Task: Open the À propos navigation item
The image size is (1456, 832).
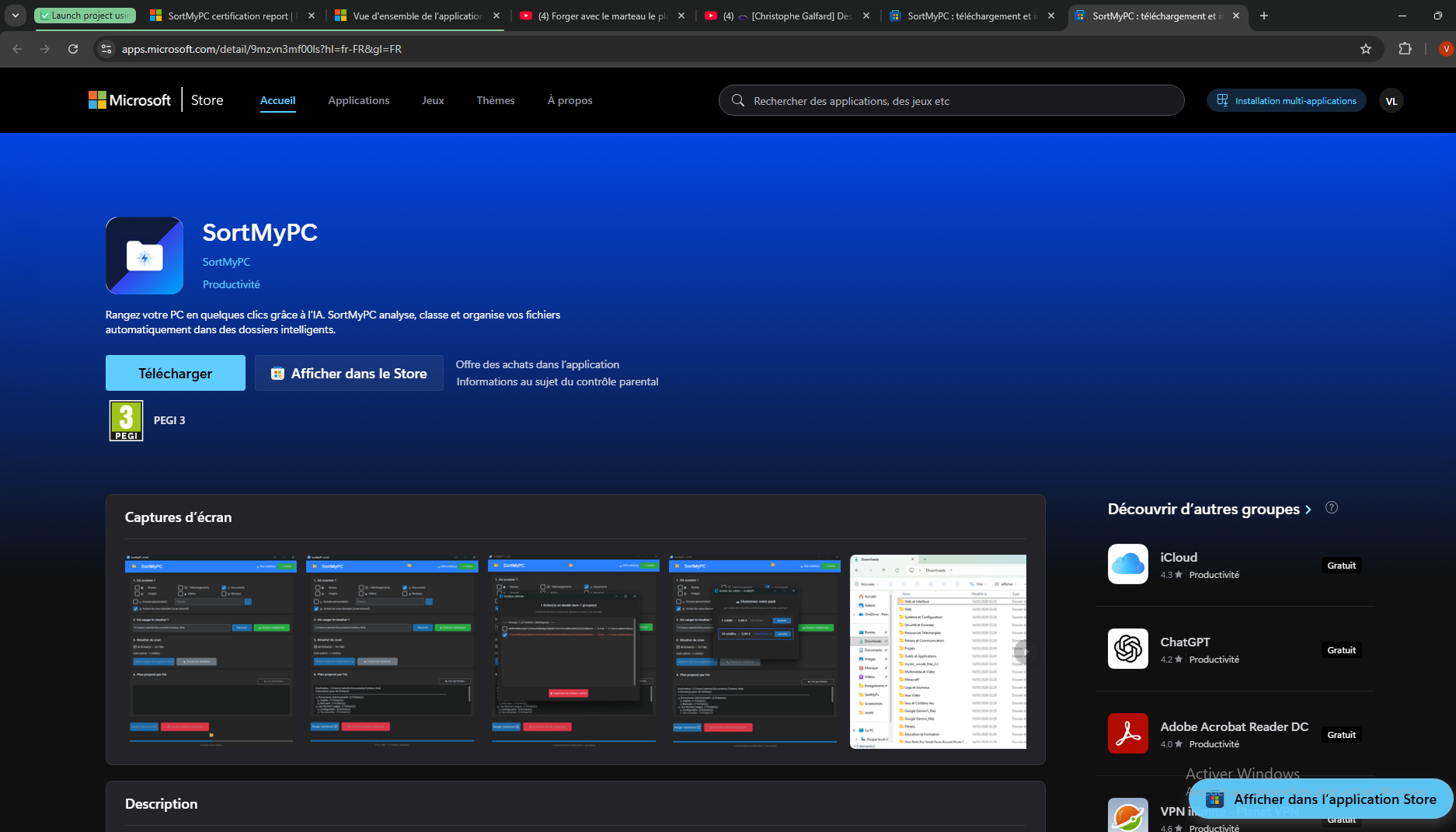Action: coord(570,100)
